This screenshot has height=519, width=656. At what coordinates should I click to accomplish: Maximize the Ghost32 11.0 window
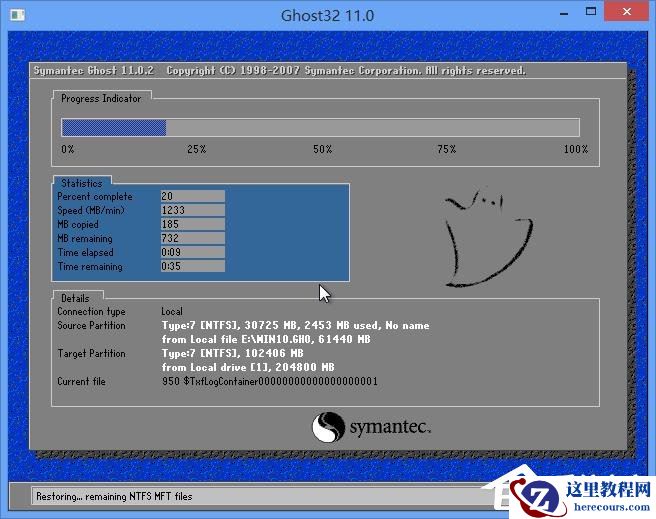click(x=591, y=12)
